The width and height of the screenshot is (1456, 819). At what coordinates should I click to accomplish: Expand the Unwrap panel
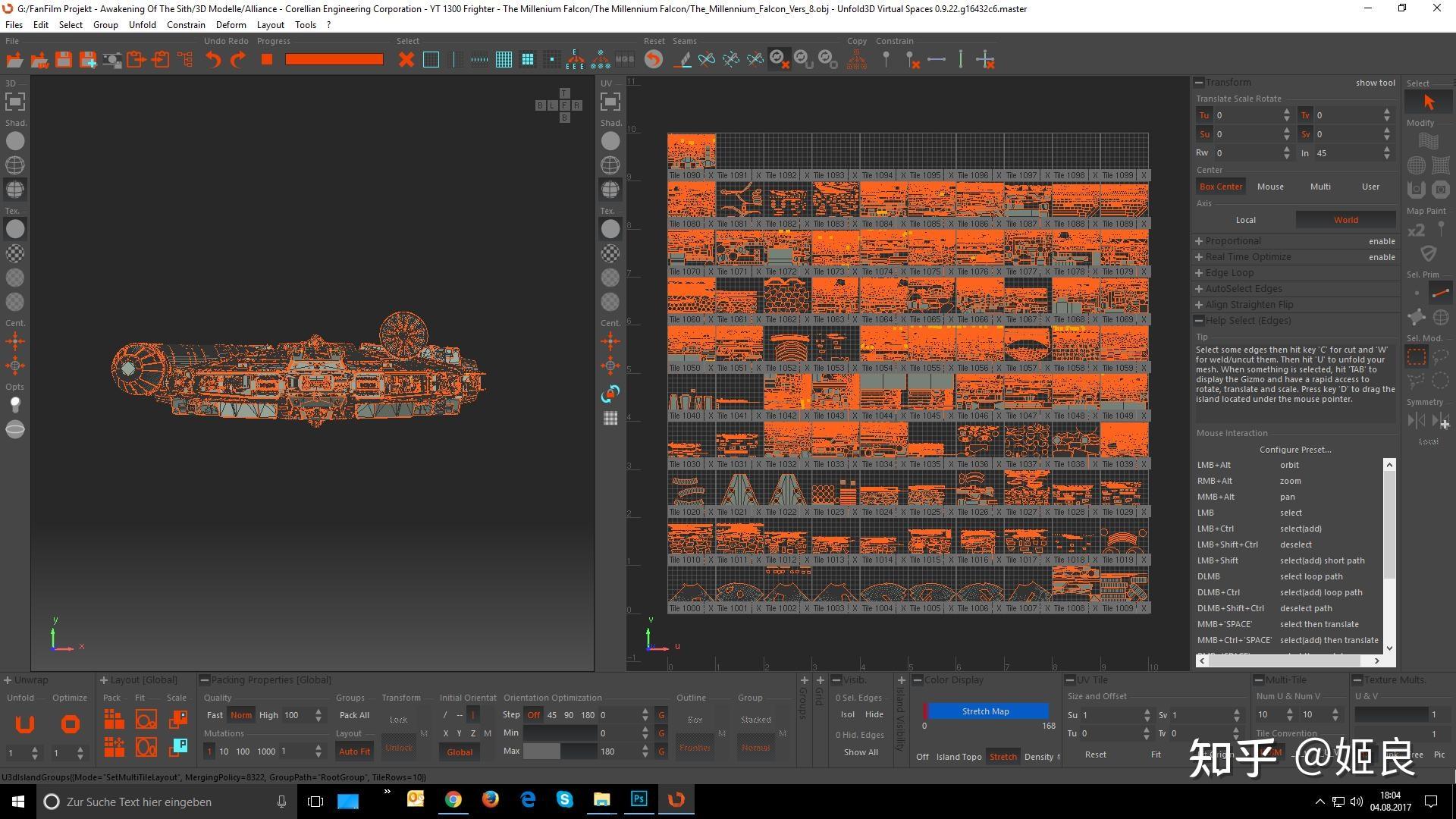pos(7,680)
